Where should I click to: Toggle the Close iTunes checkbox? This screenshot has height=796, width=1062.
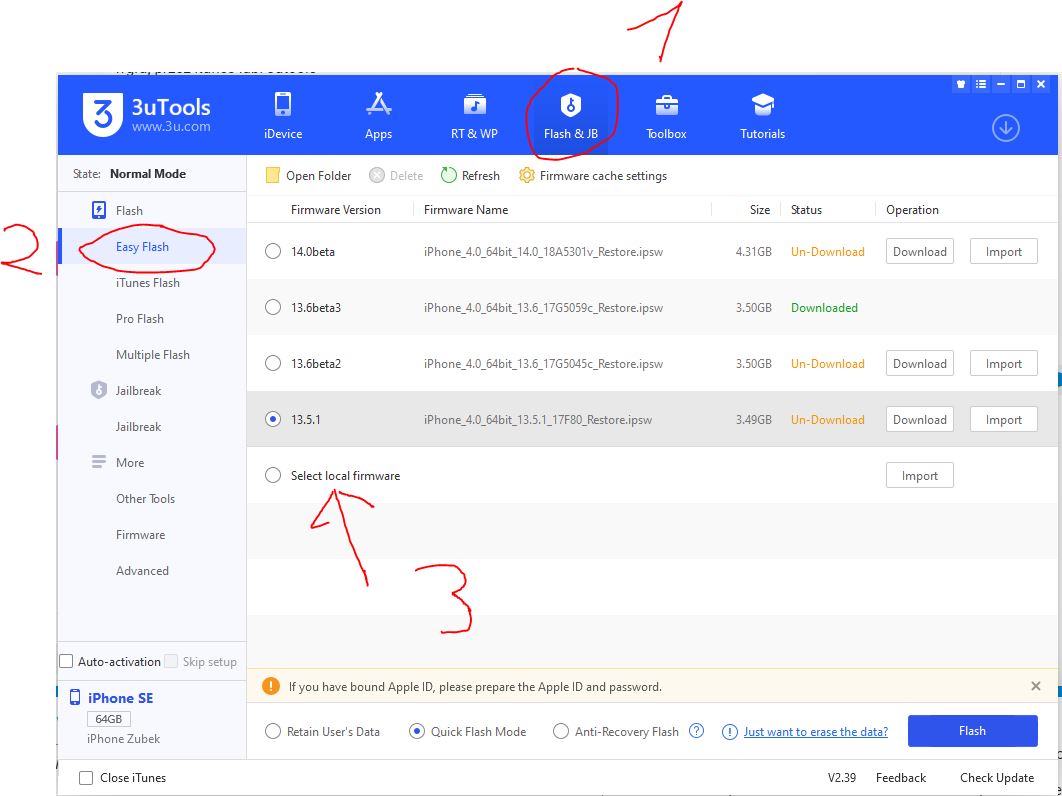(x=86, y=778)
